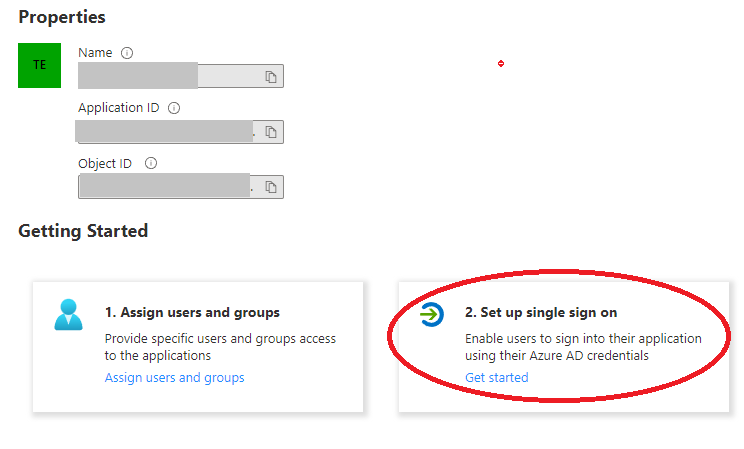The height and width of the screenshot is (449, 744).
Task: Select the green TE application logo tile
Action: click(x=39, y=65)
